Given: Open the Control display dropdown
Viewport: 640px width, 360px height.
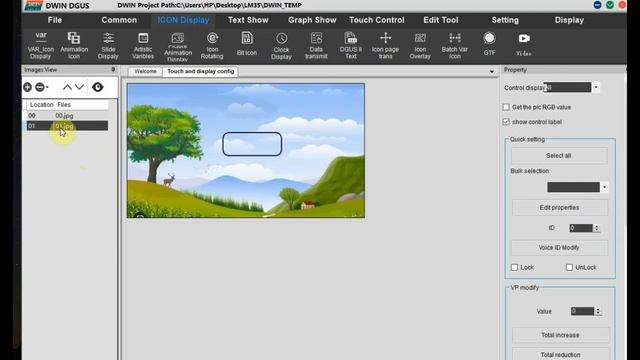Looking at the screenshot, I should [596, 87].
